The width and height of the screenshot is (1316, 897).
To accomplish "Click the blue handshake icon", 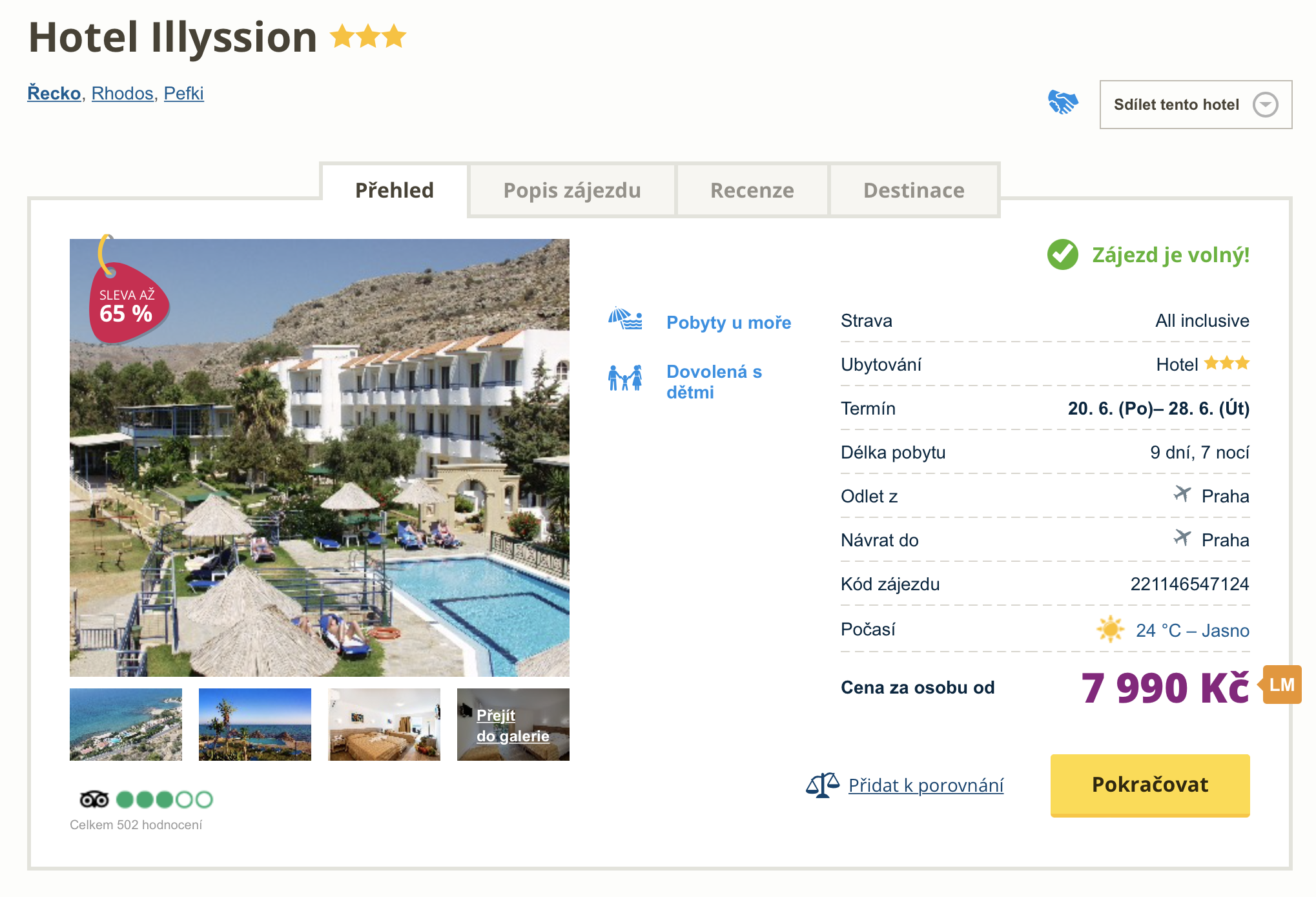I will pos(1063,102).
